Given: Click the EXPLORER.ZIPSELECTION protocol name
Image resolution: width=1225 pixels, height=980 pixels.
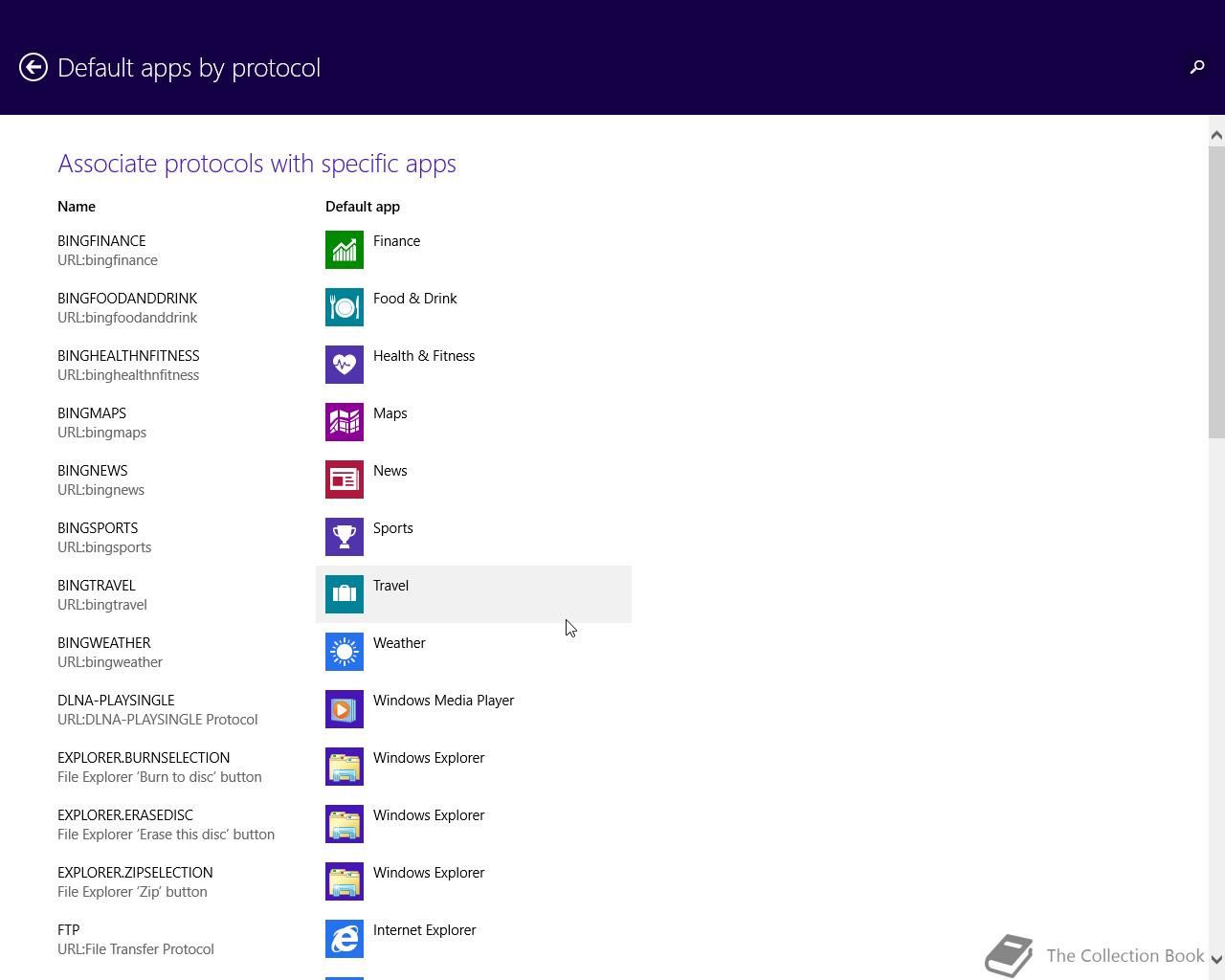Looking at the screenshot, I should point(135,873).
